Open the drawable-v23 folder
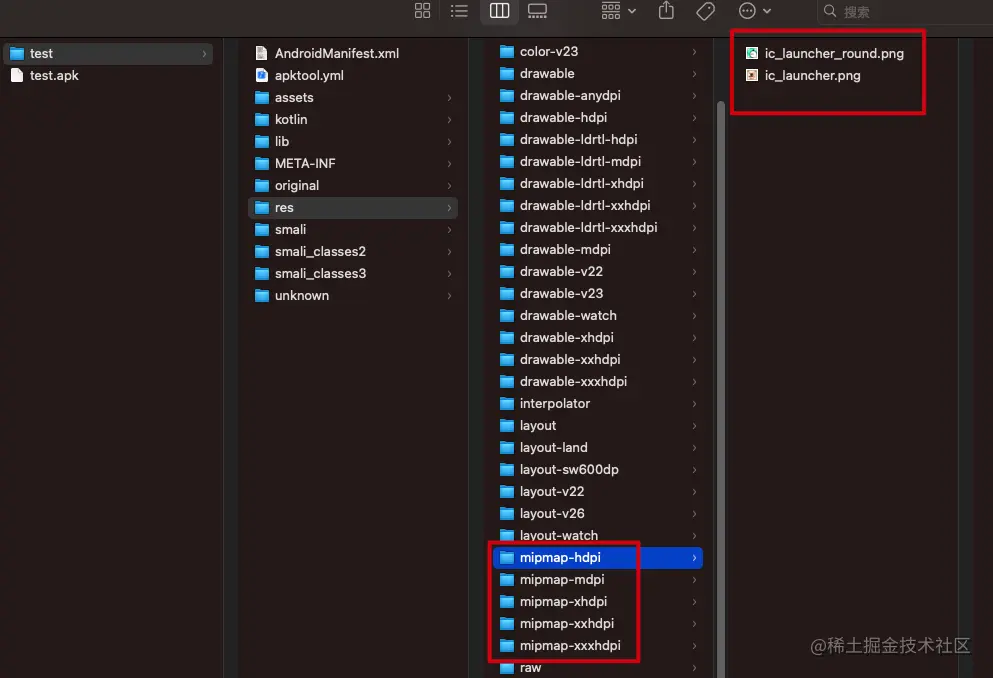993x678 pixels. 598,294
